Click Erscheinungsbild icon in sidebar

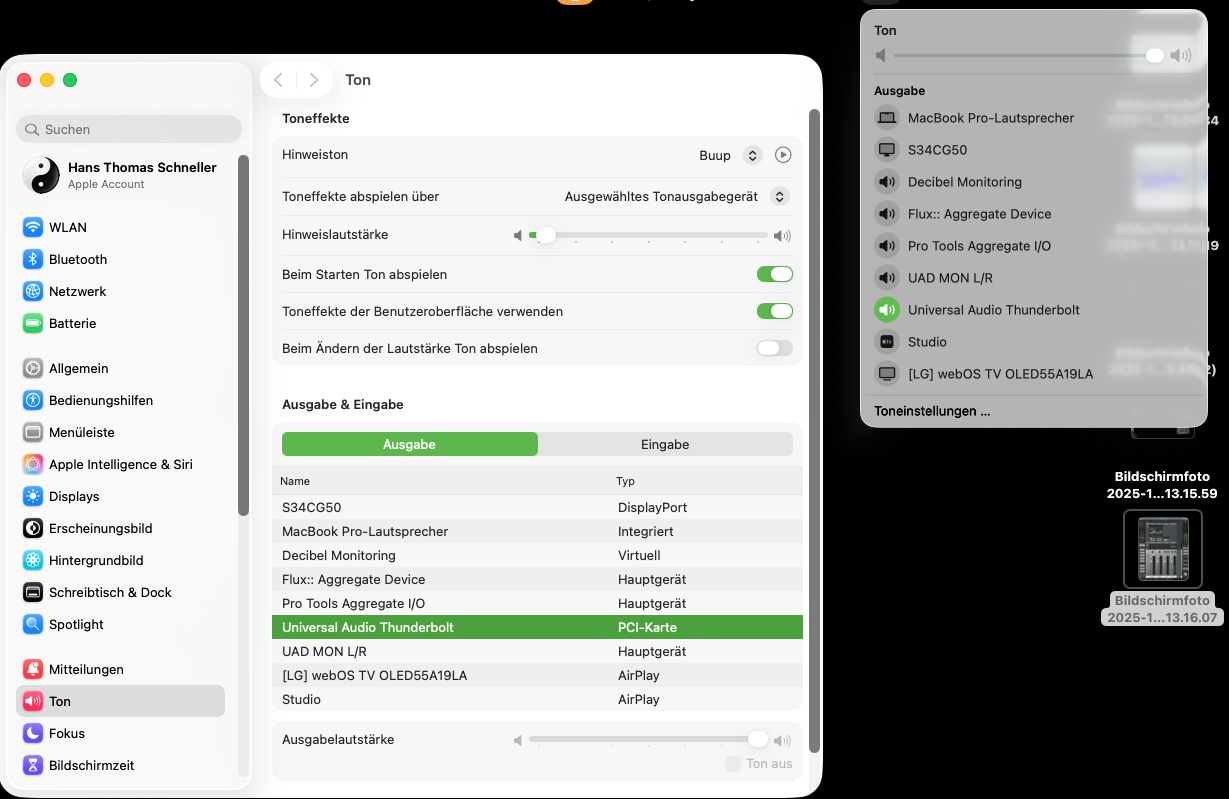[x=33, y=528]
